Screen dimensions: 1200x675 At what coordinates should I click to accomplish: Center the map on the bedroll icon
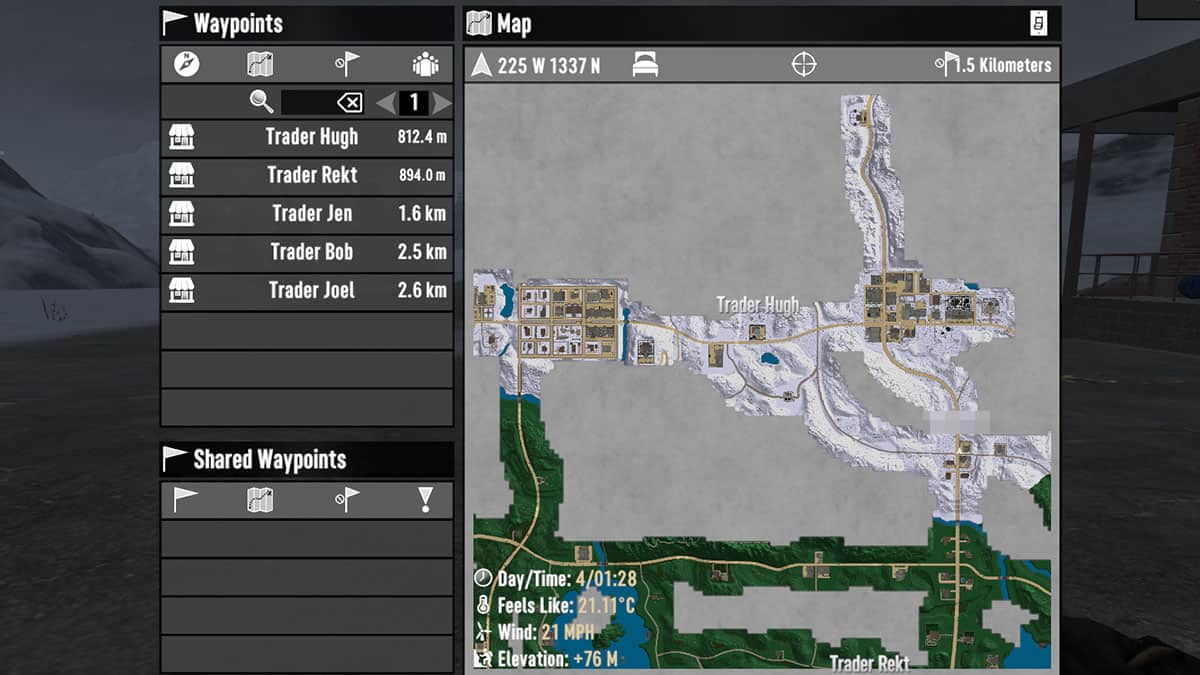[645, 65]
